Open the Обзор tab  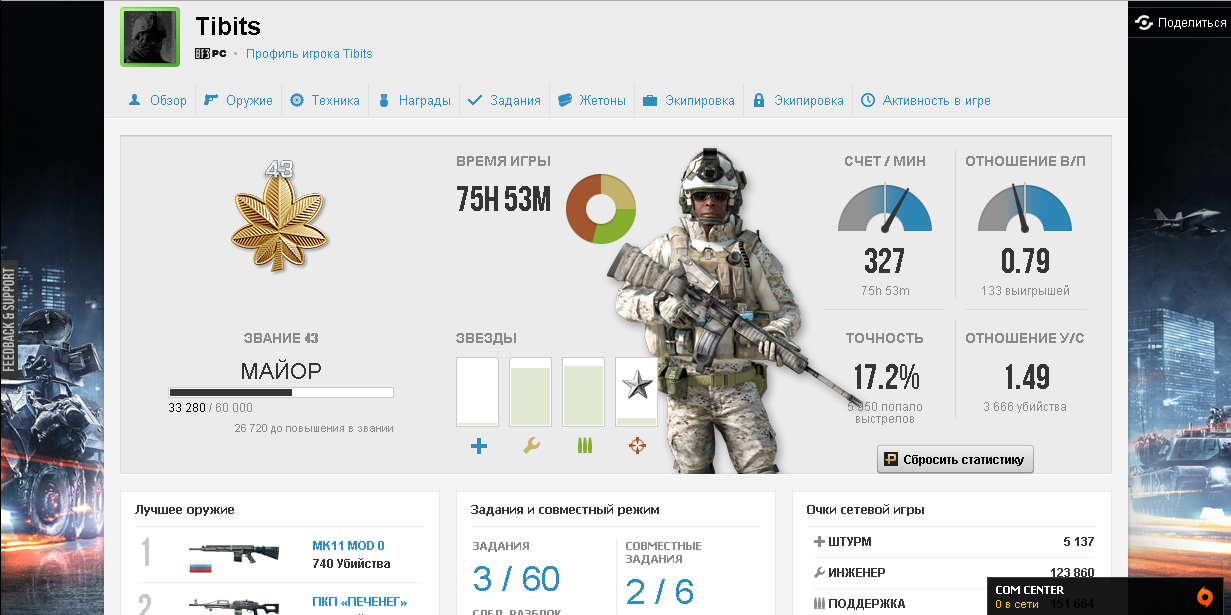coord(157,100)
